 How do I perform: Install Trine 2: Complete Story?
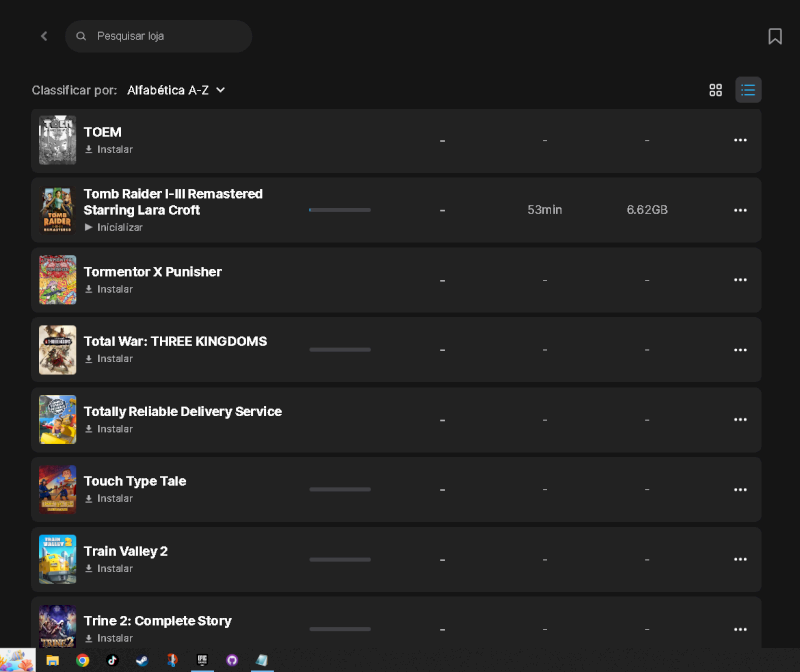[109, 638]
